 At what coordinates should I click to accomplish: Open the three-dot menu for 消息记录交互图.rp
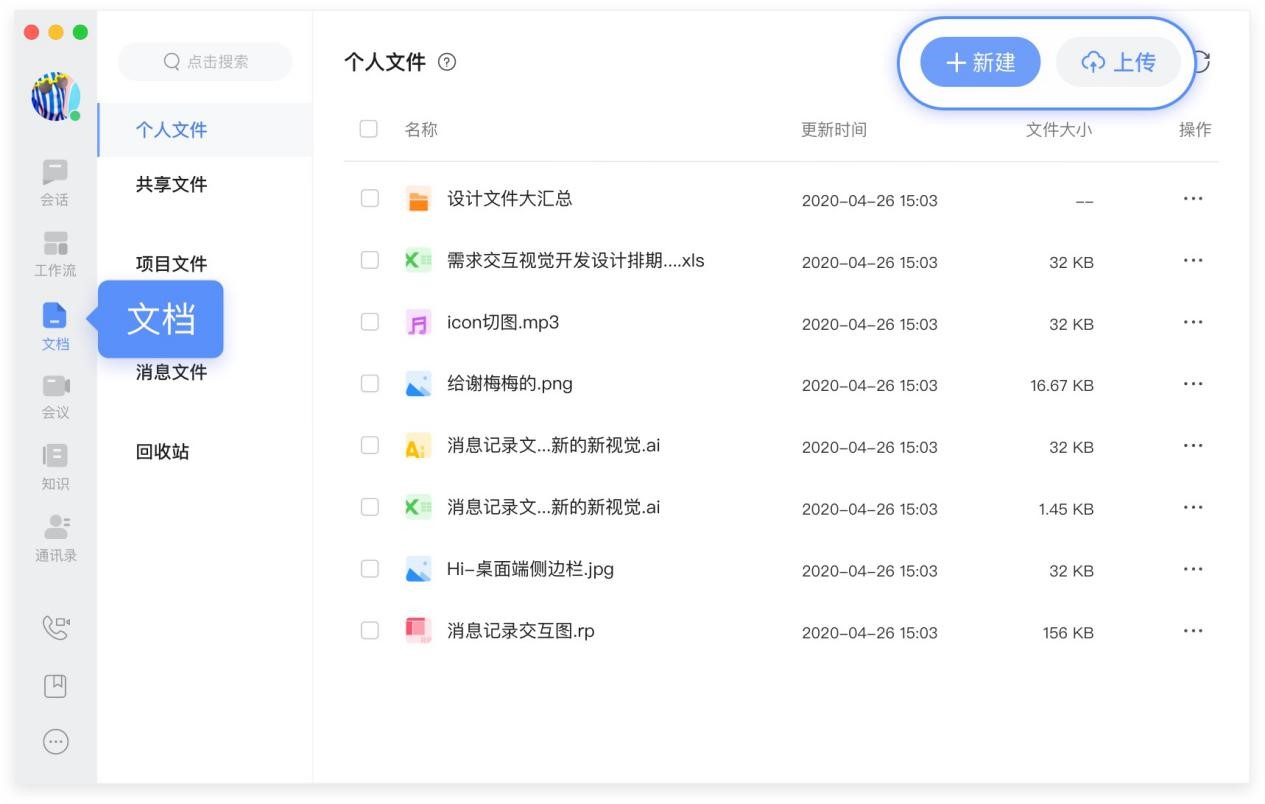coord(1192,631)
